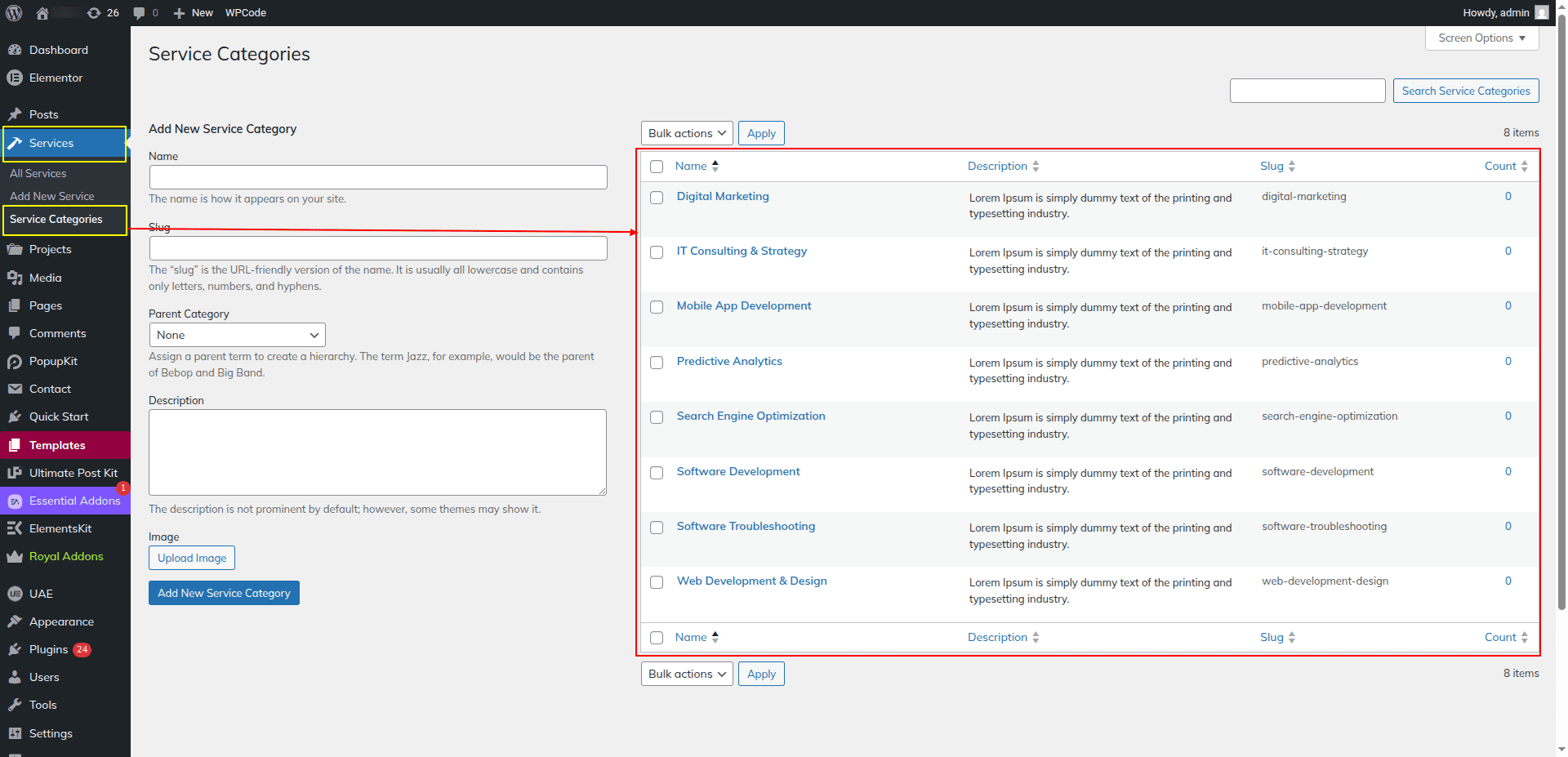Click the top Apply button
This screenshot has width=1568, height=757.
pos(761,133)
